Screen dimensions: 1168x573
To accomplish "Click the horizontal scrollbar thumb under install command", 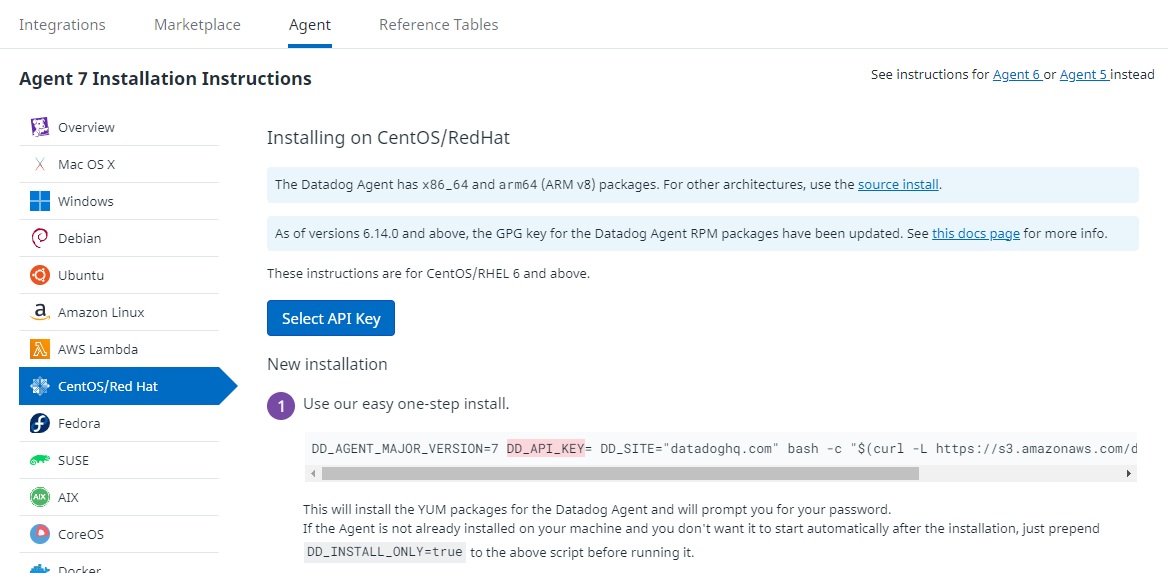I will click(x=620, y=473).
